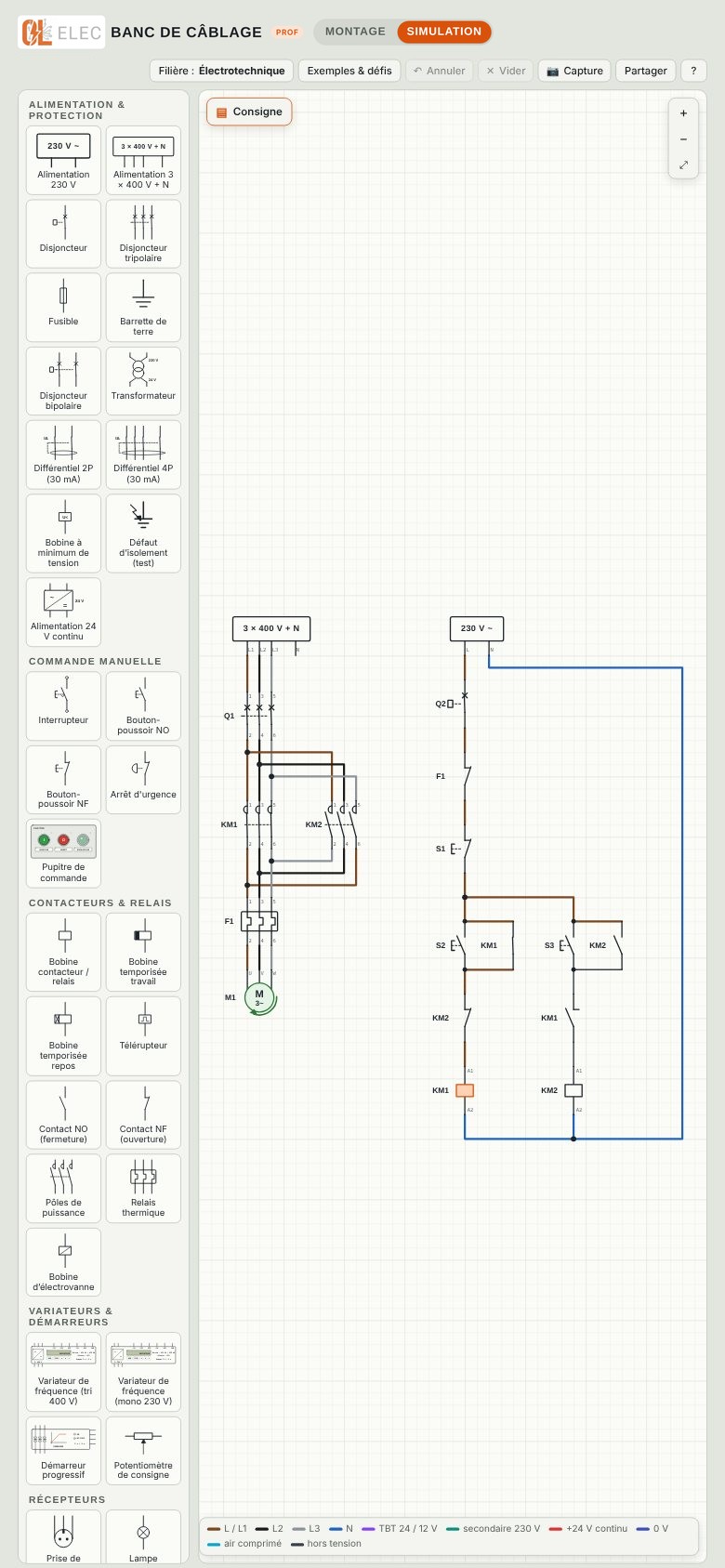Zoom in with the + button
The image size is (725, 1568).
pyautogui.click(x=683, y=113)
